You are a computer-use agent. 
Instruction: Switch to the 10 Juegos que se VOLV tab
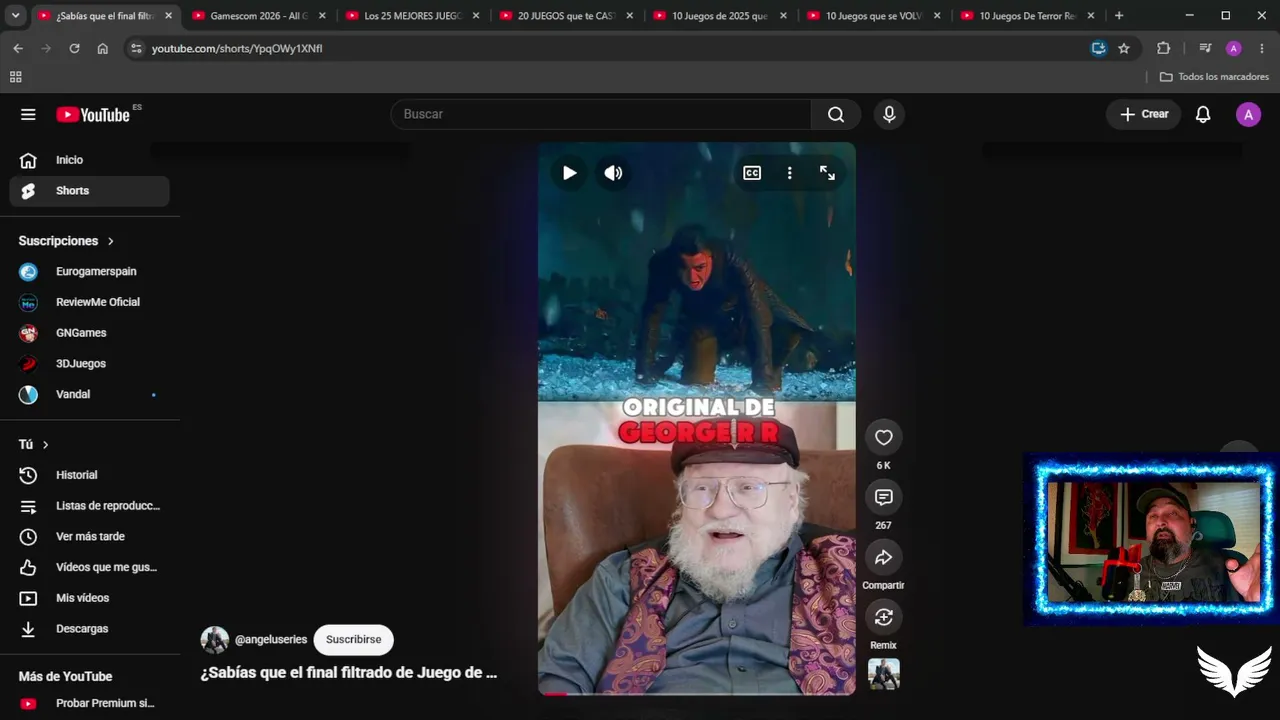click(873, 16)
